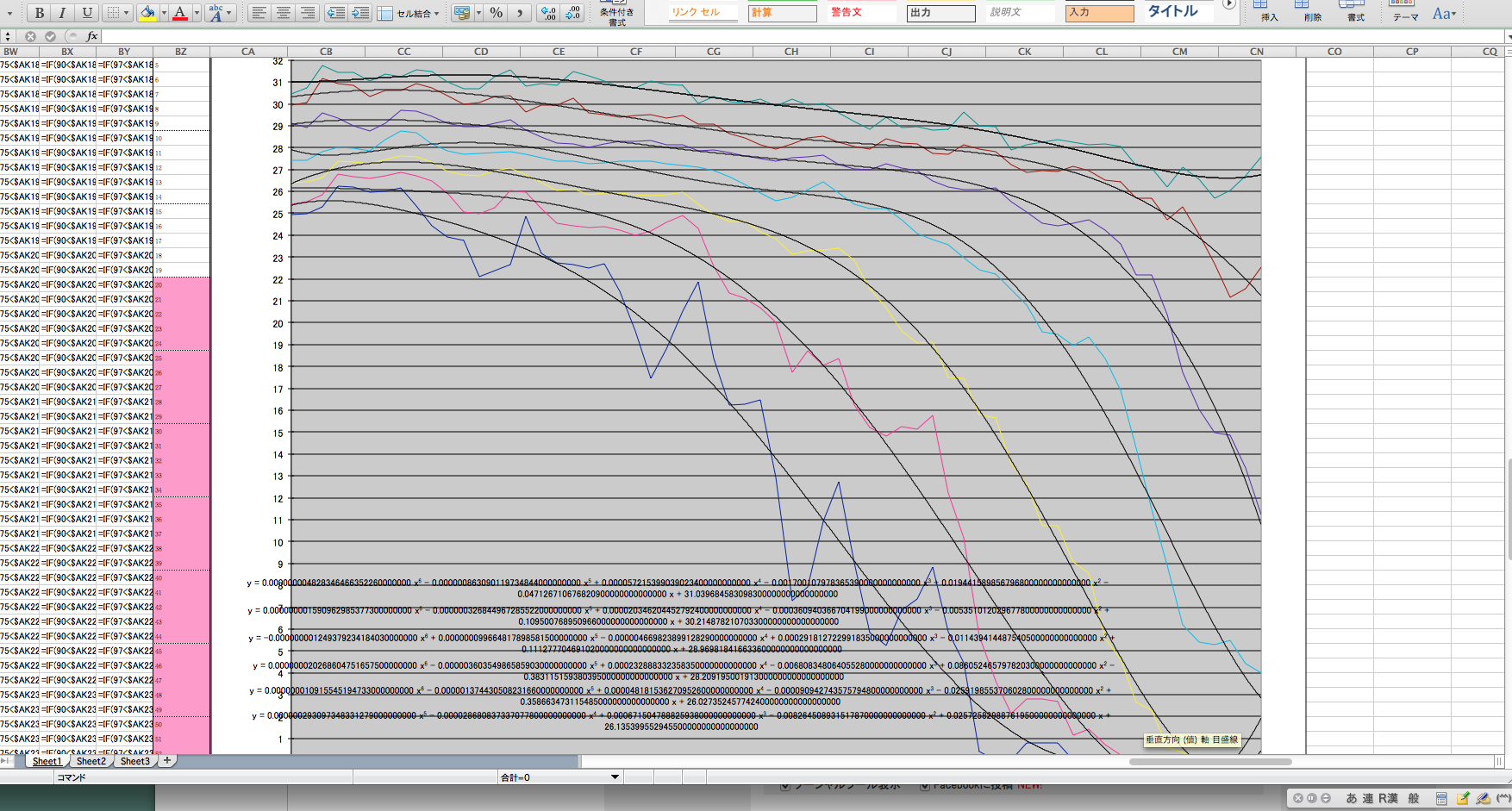Screen dimensions: 1512x811
Task: Cancel formula entry X button
Action: (x=30, y=36)
